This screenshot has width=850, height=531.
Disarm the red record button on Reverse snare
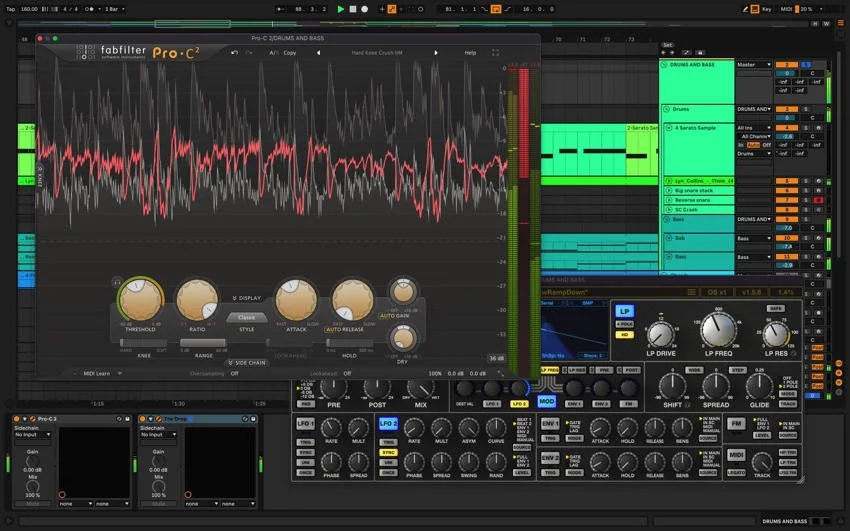(x=819, y=200)
